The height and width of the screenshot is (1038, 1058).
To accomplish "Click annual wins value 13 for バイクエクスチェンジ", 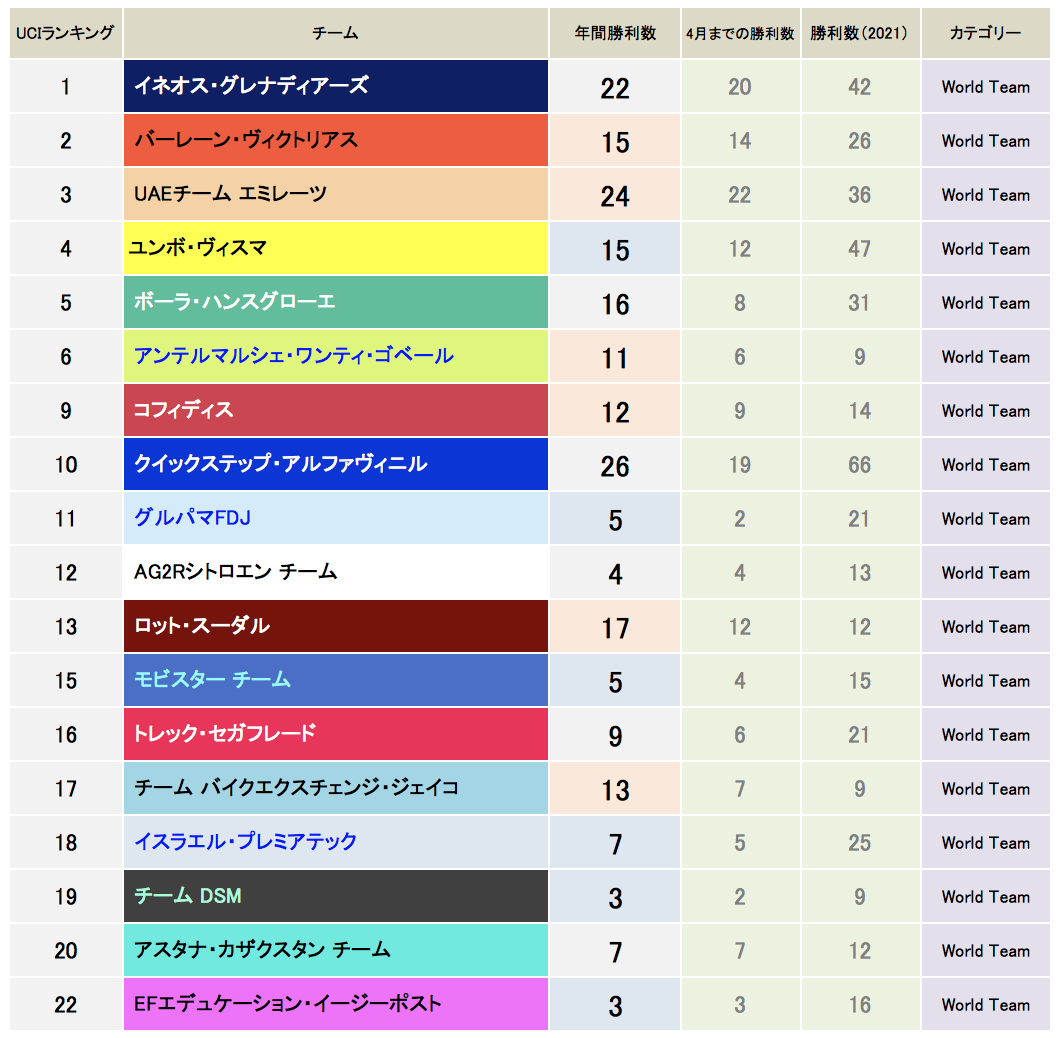I will point(615,790).
